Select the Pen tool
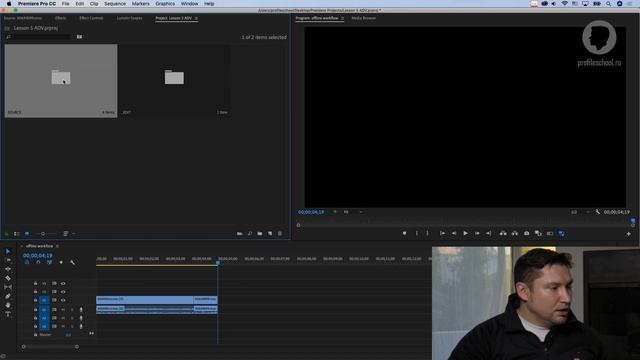Viewport: 640px width, 360px height. [8, 296]
